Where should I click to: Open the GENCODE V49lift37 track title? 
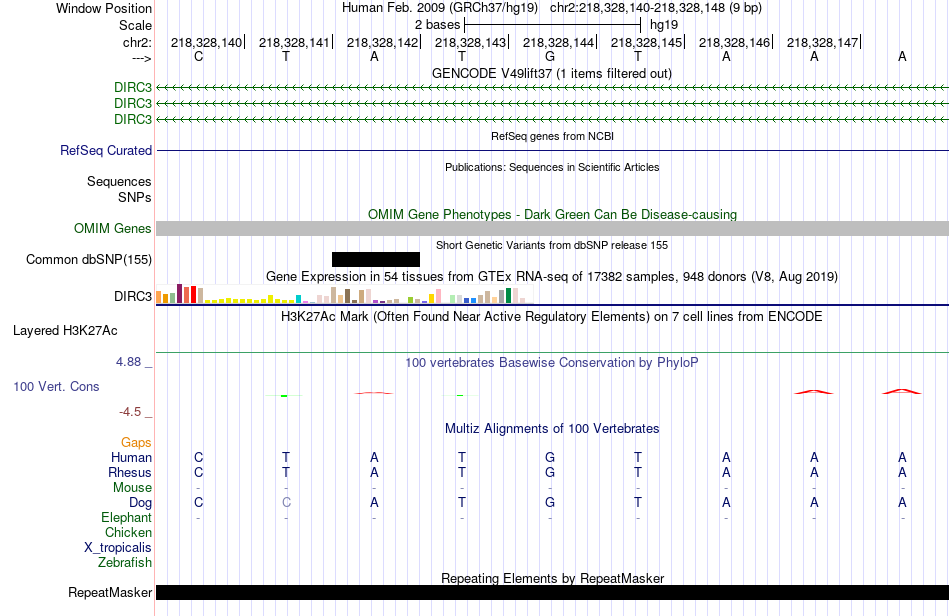[551, 73]
